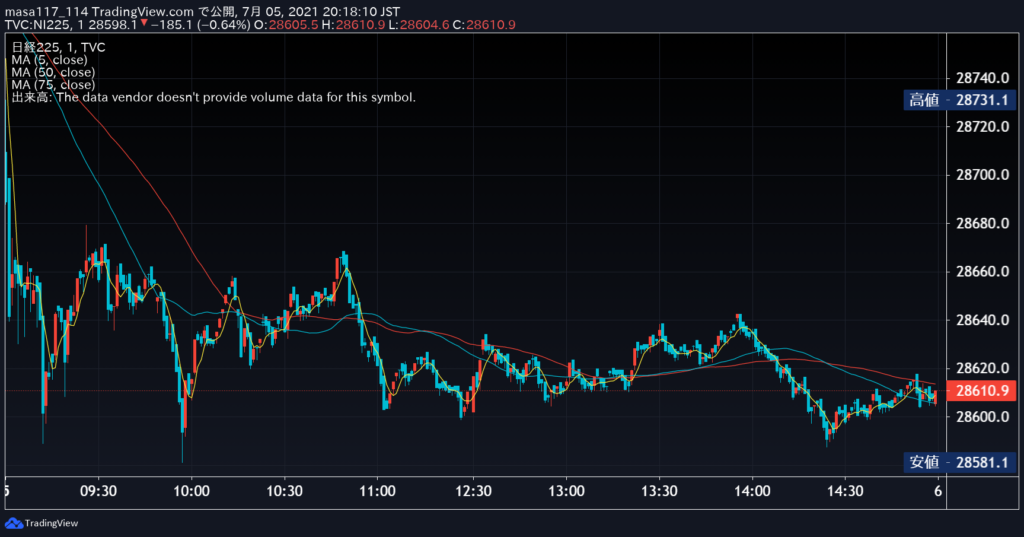Select the MA (50, close) indicator label

pyautogui.click(x=53, y=73)
